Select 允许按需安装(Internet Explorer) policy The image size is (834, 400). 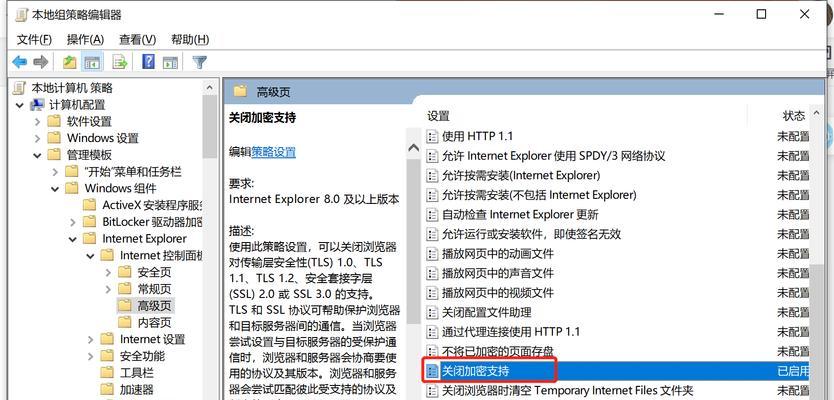point(521,175)
